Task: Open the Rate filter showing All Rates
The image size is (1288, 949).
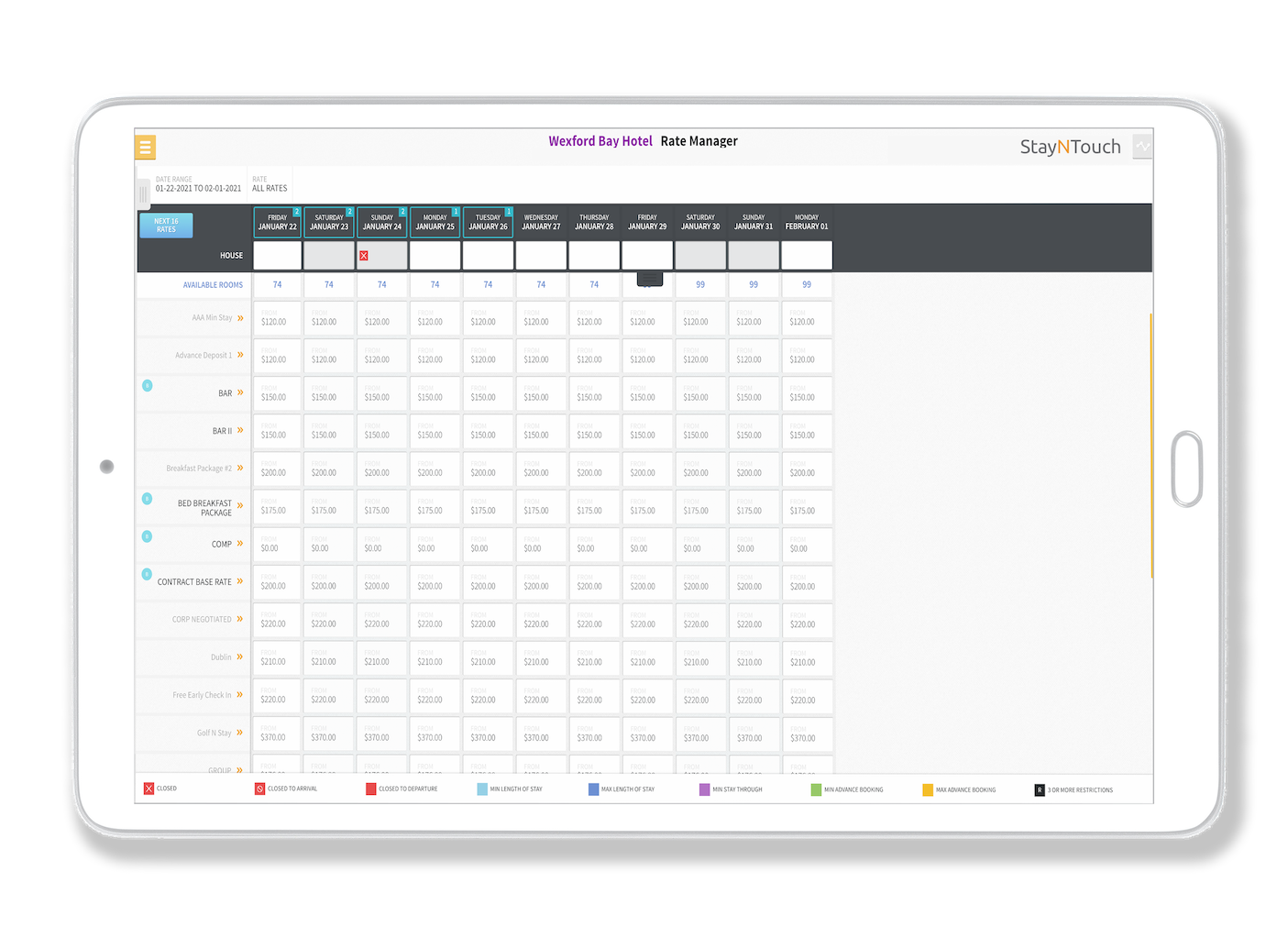Action: coord(270,184)
